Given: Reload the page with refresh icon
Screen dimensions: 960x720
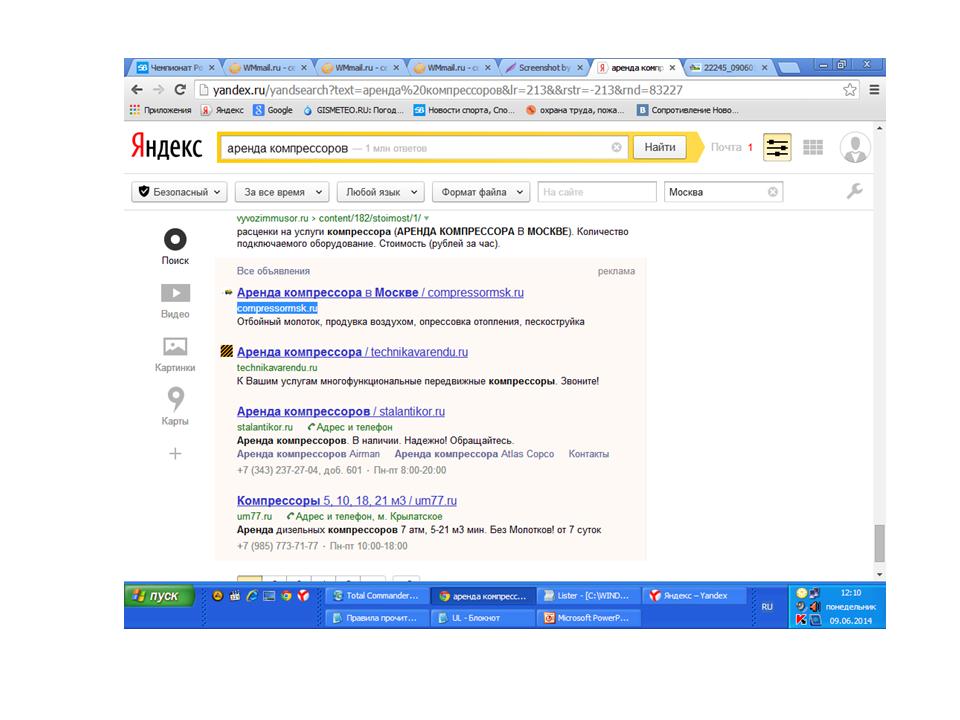Looking at the screenshot, I should (x=180, y=90).
